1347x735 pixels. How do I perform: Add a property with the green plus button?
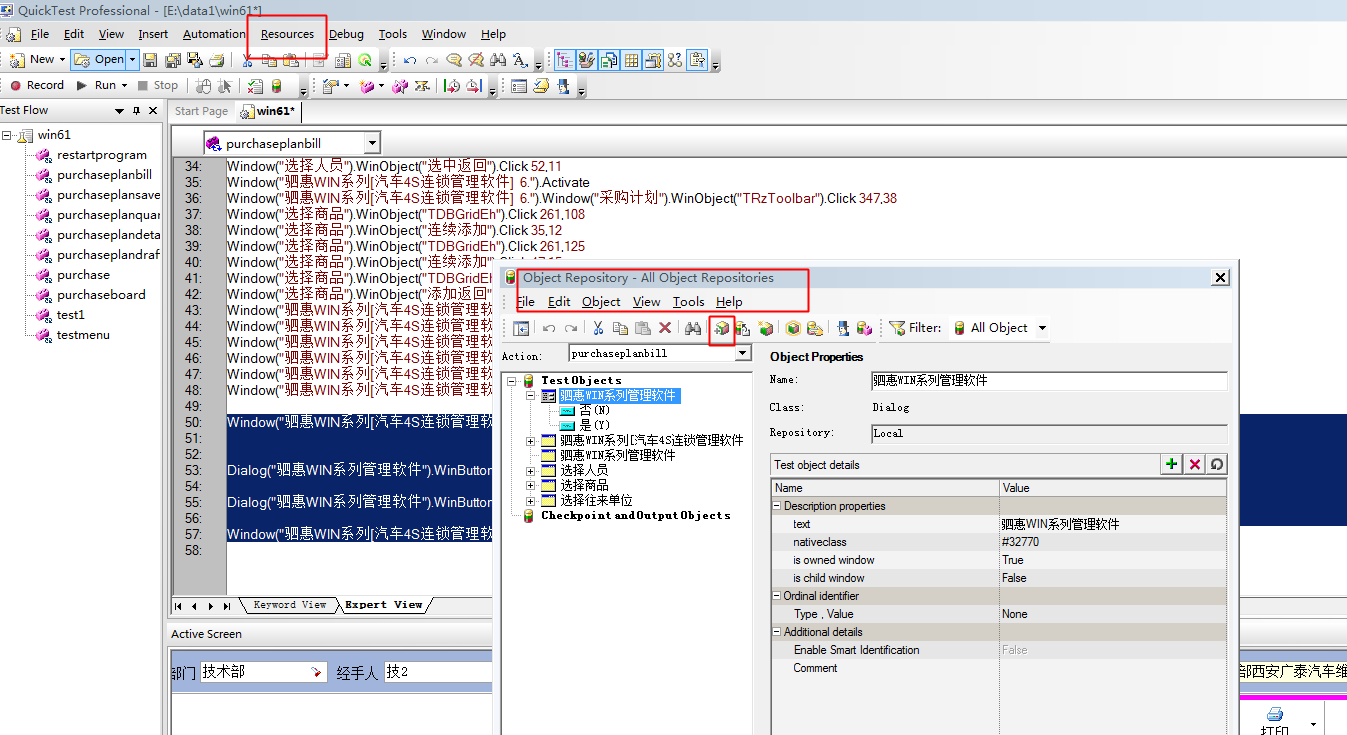coord(1171,464)
